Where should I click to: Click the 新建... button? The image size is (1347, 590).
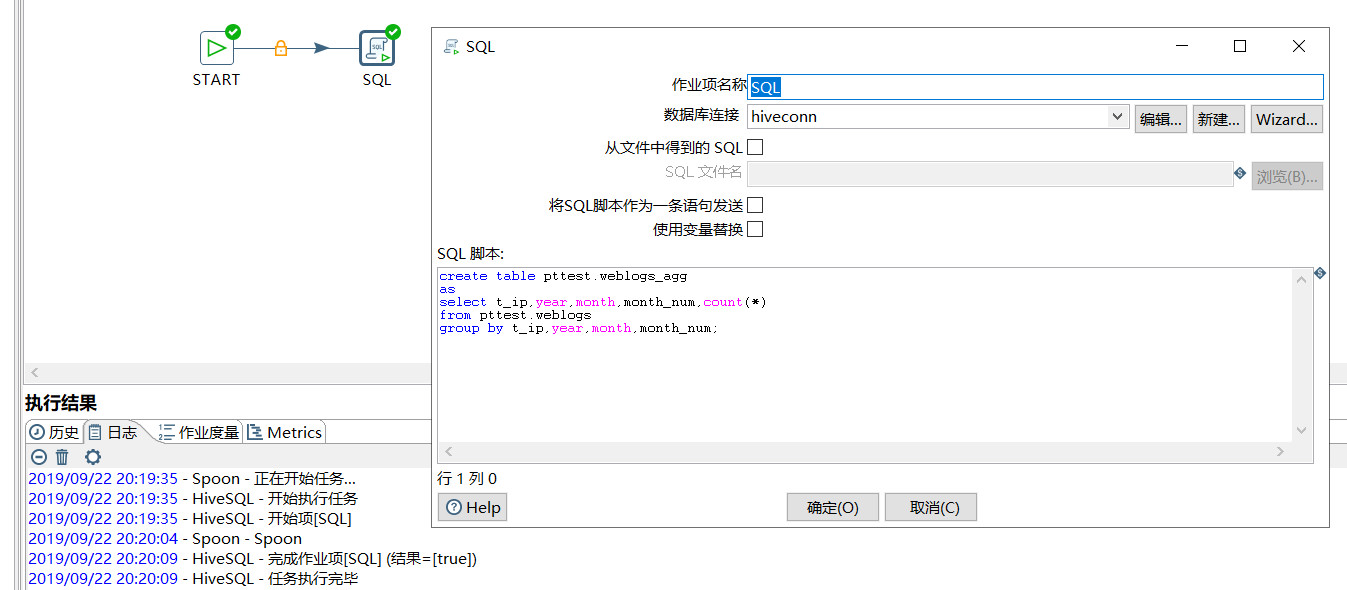pos(1218,119)
